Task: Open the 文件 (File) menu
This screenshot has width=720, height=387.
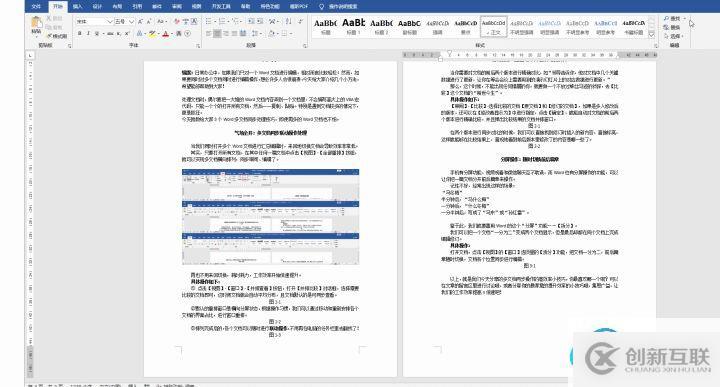Action: [x=36, y=6]
